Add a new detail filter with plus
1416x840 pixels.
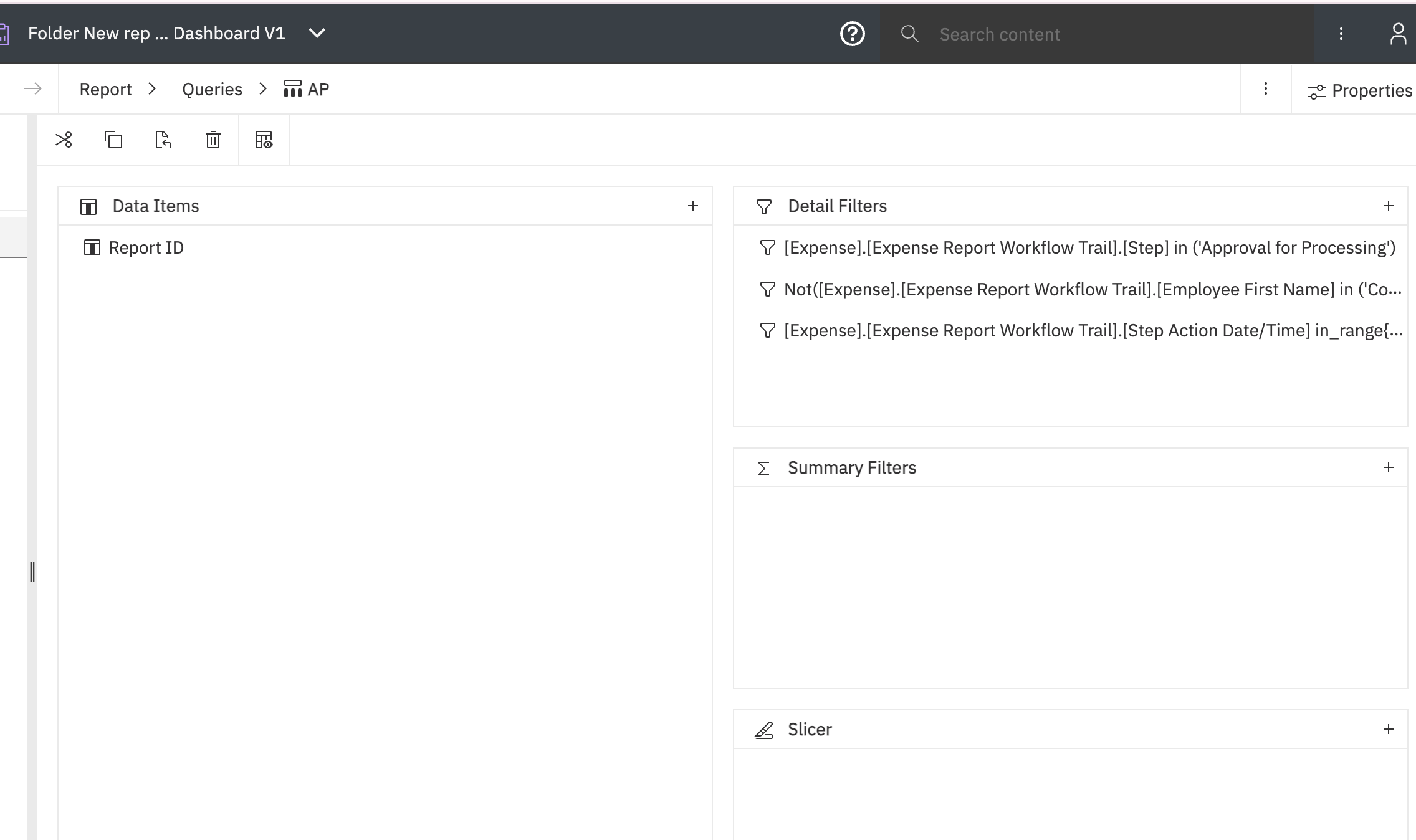coord(1389,206)
